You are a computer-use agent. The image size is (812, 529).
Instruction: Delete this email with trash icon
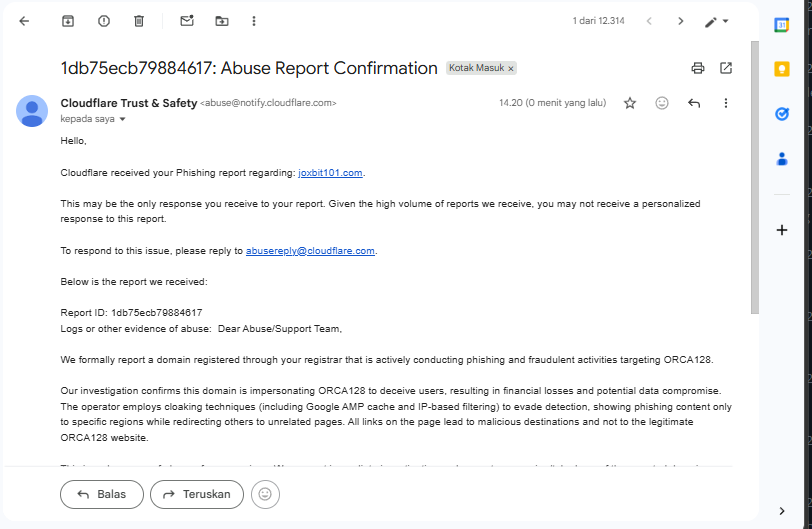coord(139,21)
